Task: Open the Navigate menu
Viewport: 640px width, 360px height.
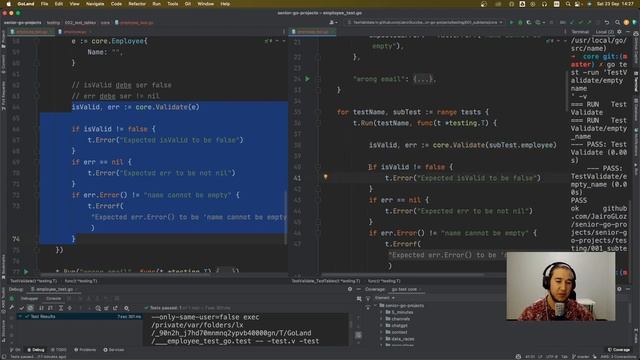Action: pos(95,4)
